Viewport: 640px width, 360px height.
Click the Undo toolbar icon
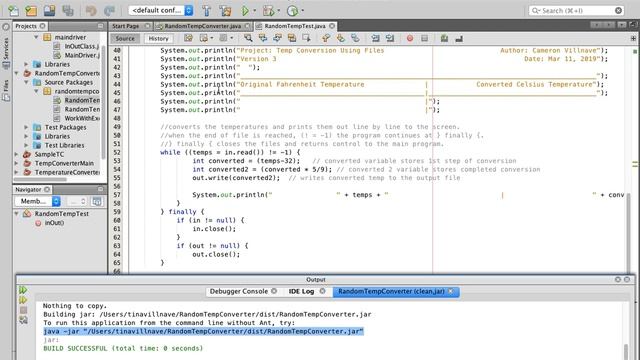(x=91, y=11)
